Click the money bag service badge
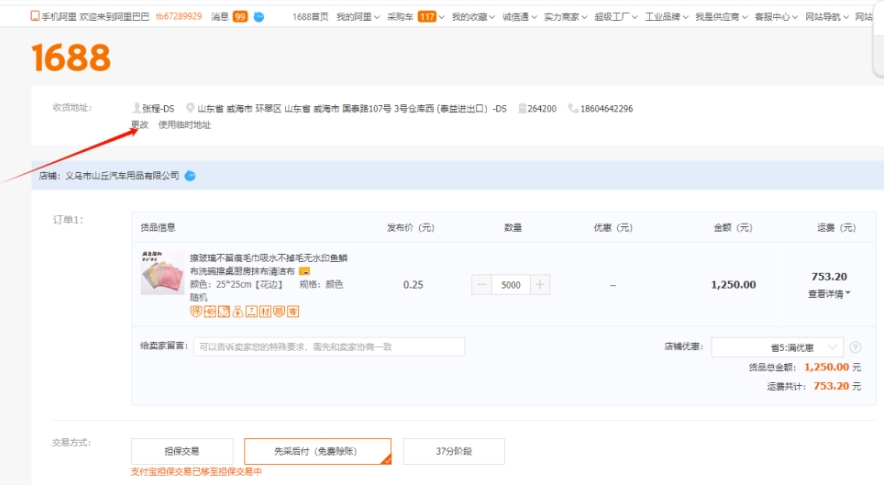The image size is (887, 495). coord(238,311)
